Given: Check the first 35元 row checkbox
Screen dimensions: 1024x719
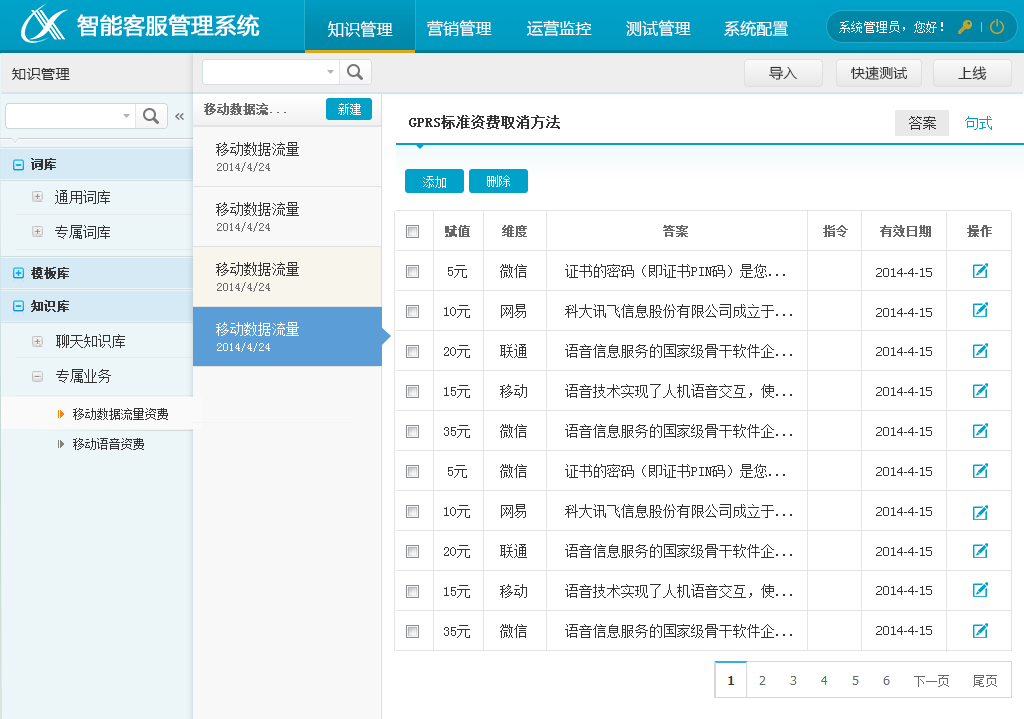Looking at the screenshot, I should tap(413, 431).
